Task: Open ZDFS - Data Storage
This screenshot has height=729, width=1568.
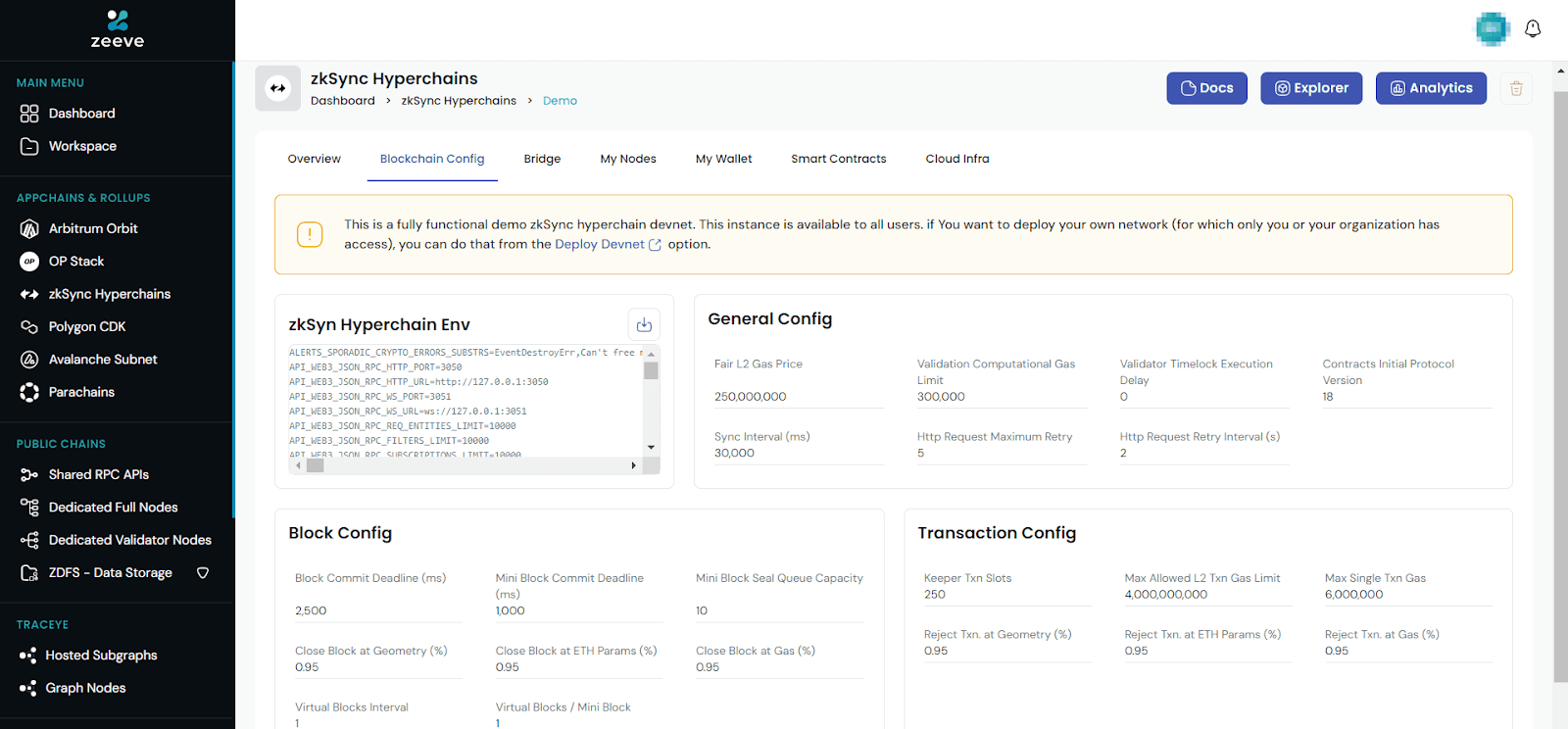Action: (111, 573)
